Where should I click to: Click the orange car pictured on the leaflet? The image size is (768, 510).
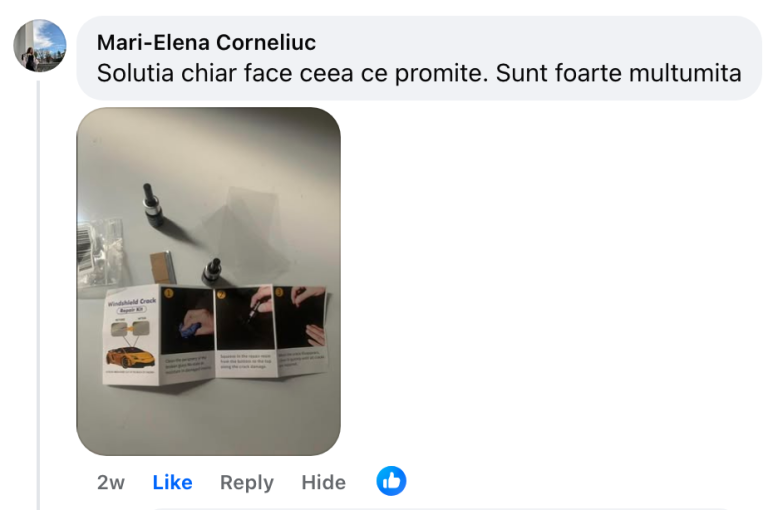tap(131, 357)
